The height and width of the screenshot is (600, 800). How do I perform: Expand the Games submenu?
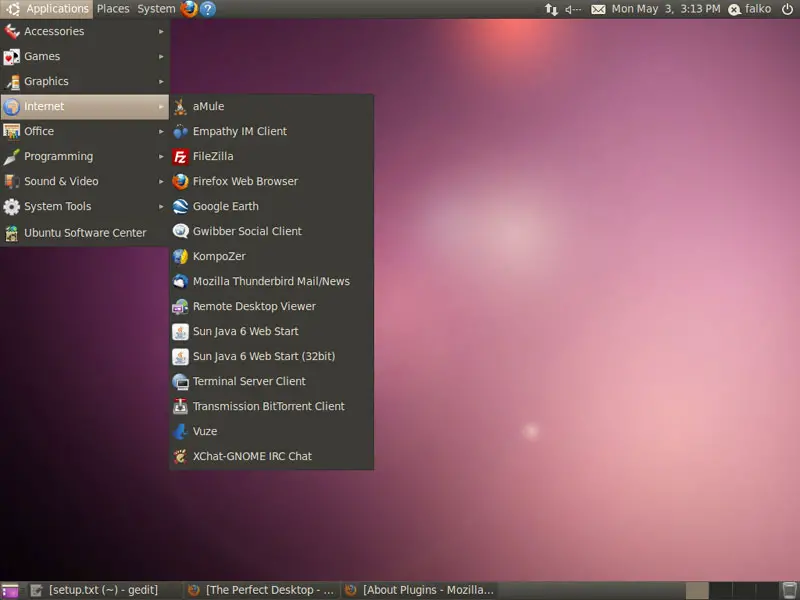pos(85,56)
